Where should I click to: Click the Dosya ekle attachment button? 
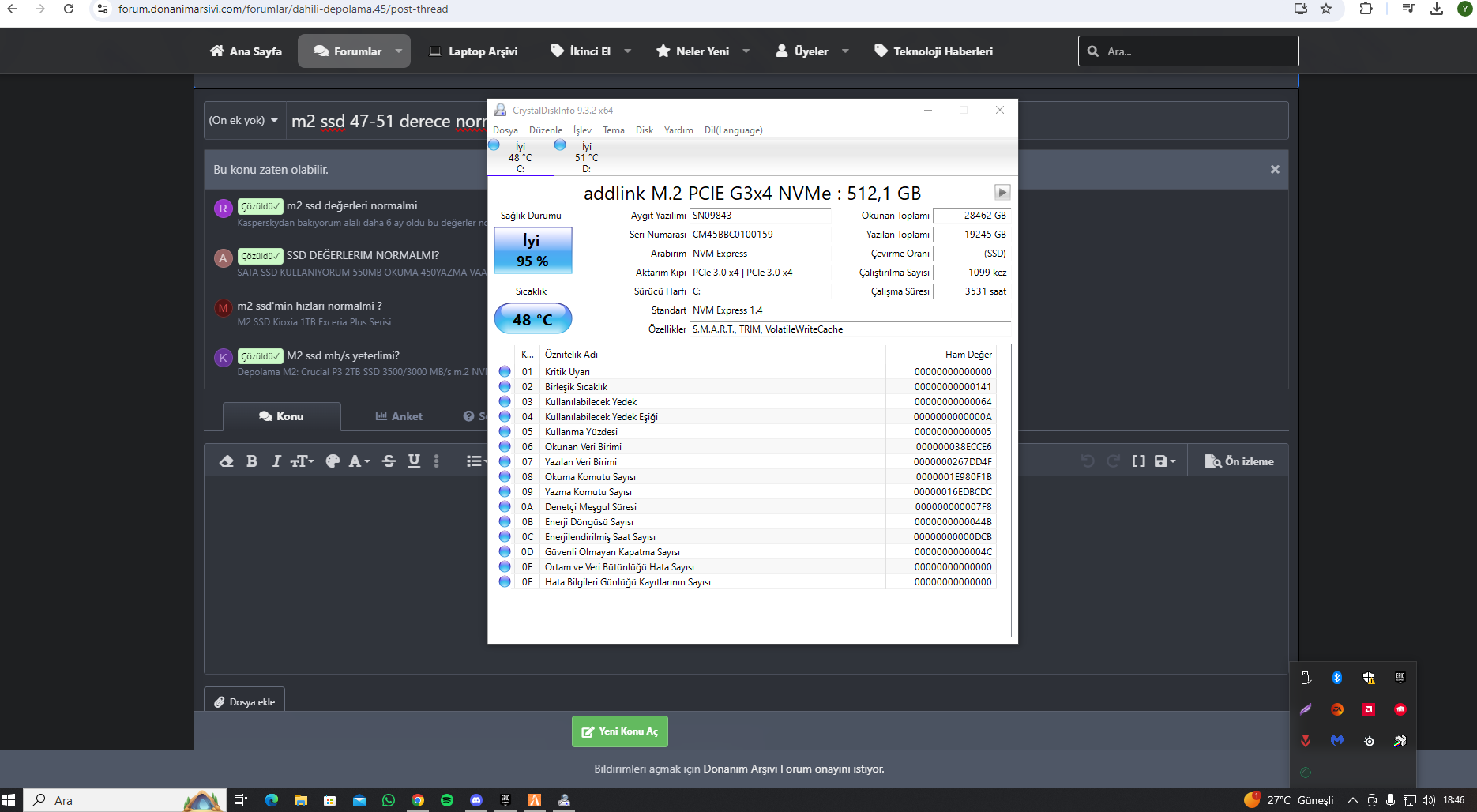click(245, 701)
